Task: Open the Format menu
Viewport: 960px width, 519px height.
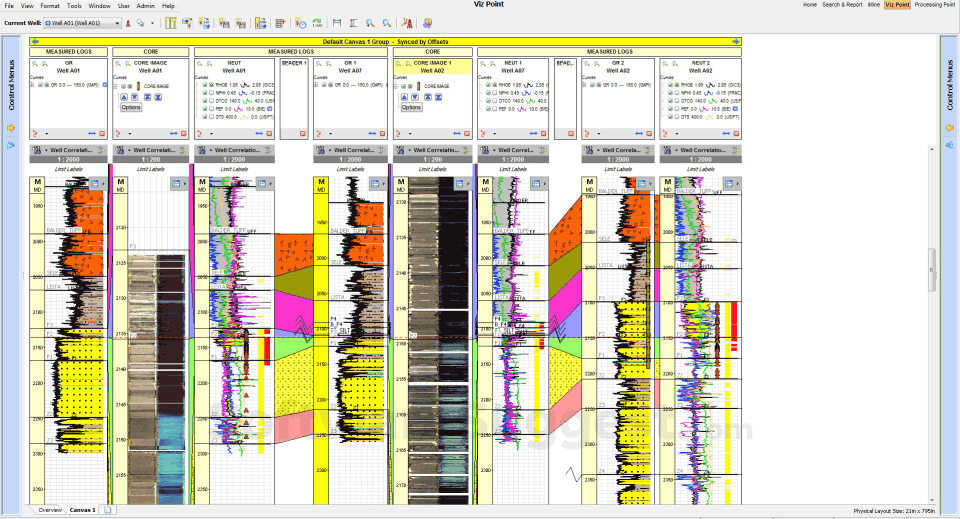Action: pyautogui.click(x=49, y=6)
